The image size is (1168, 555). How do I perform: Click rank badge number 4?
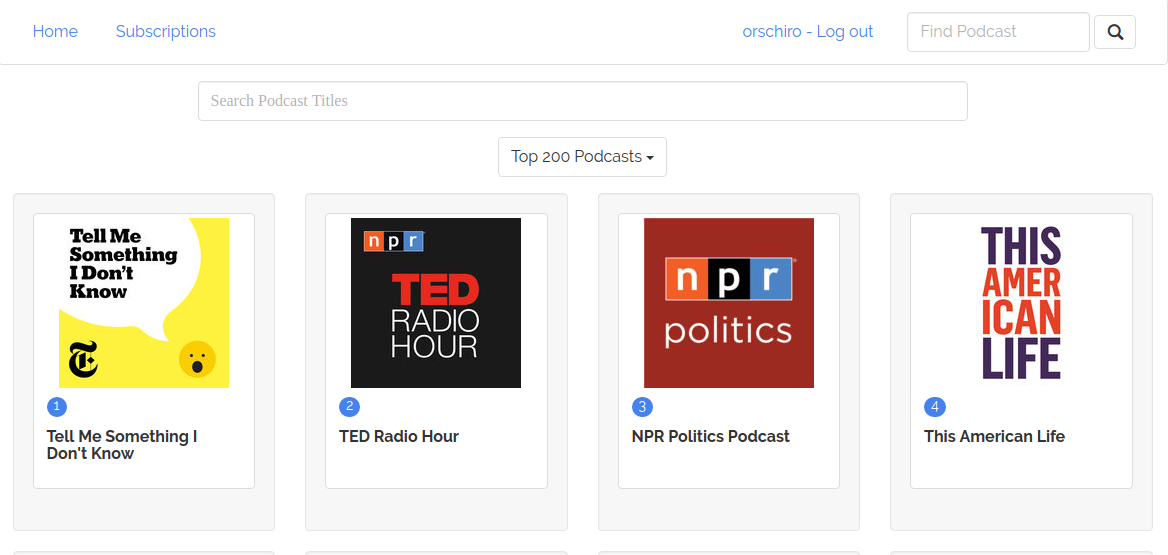(934, 407)
